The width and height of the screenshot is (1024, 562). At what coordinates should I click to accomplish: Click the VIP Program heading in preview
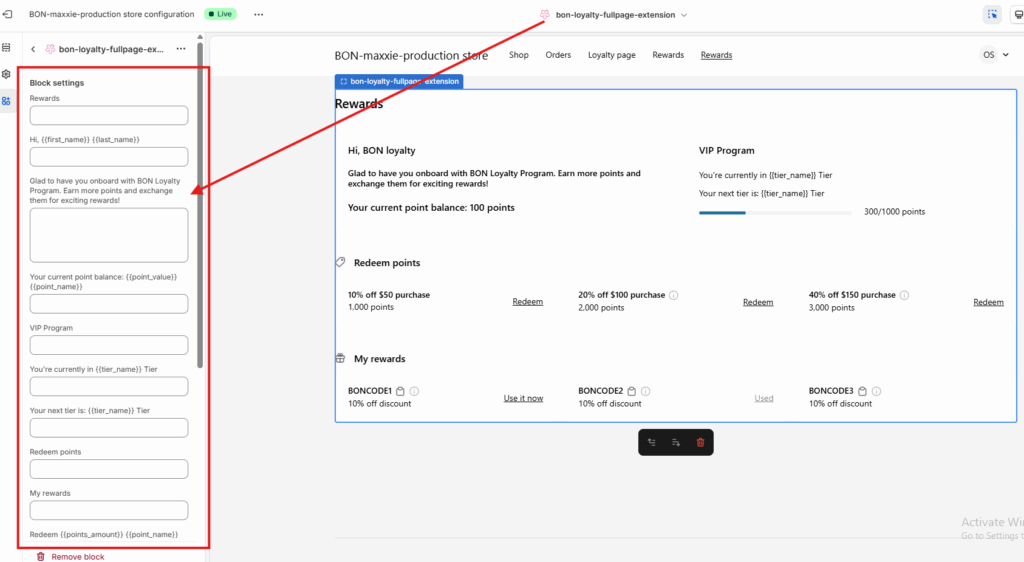tap(726, 150)
